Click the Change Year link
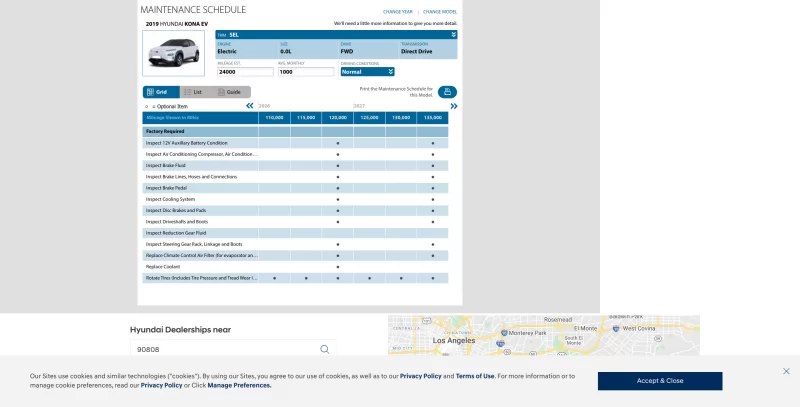This screenshot has width=800, height=407. 397,11
